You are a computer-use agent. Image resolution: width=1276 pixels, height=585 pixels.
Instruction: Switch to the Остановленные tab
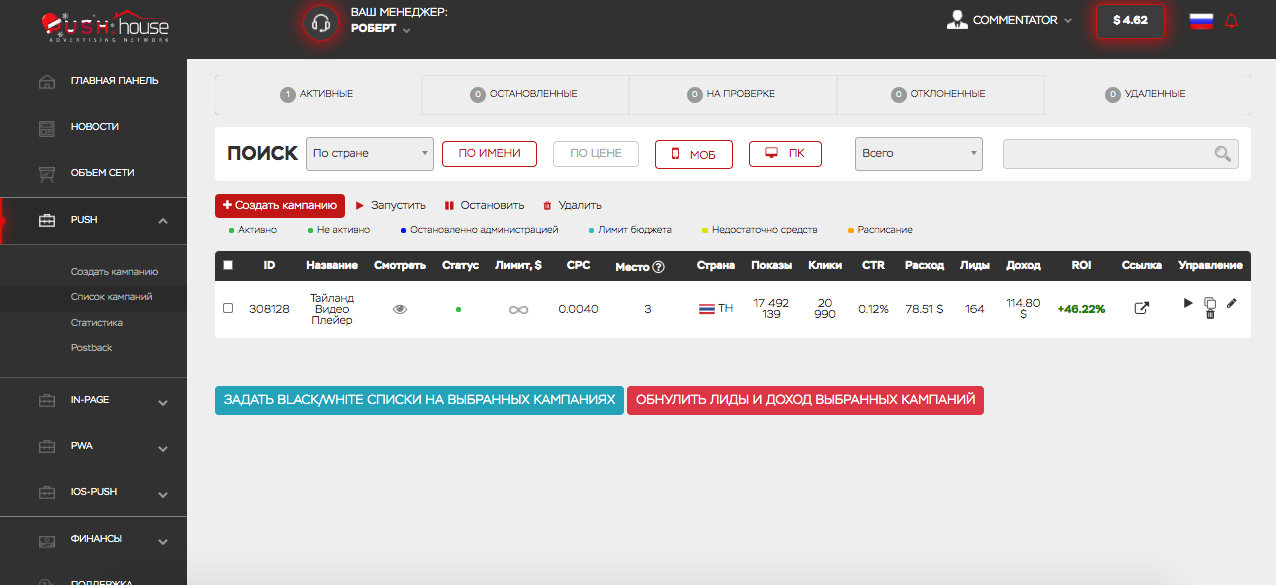(525, 94)
